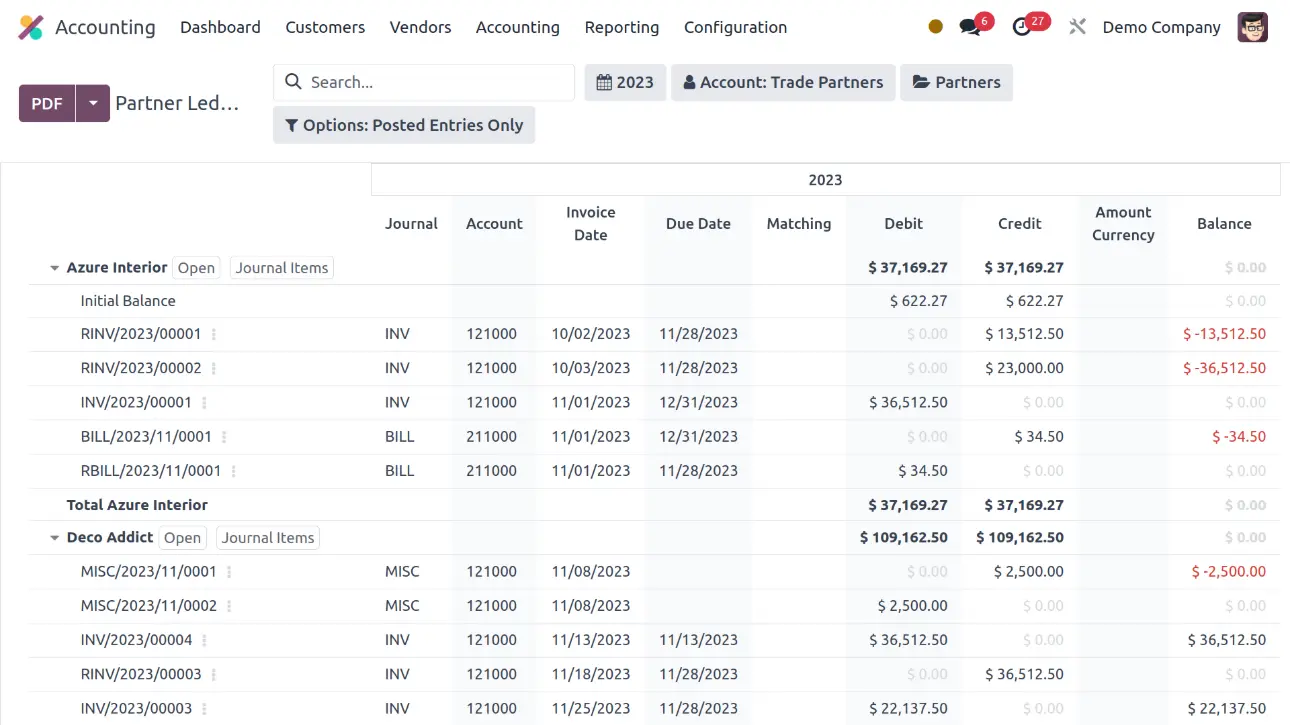Open the activities clock icon
Viewport: 1290px width, 725px height.
pos(1022,28)
